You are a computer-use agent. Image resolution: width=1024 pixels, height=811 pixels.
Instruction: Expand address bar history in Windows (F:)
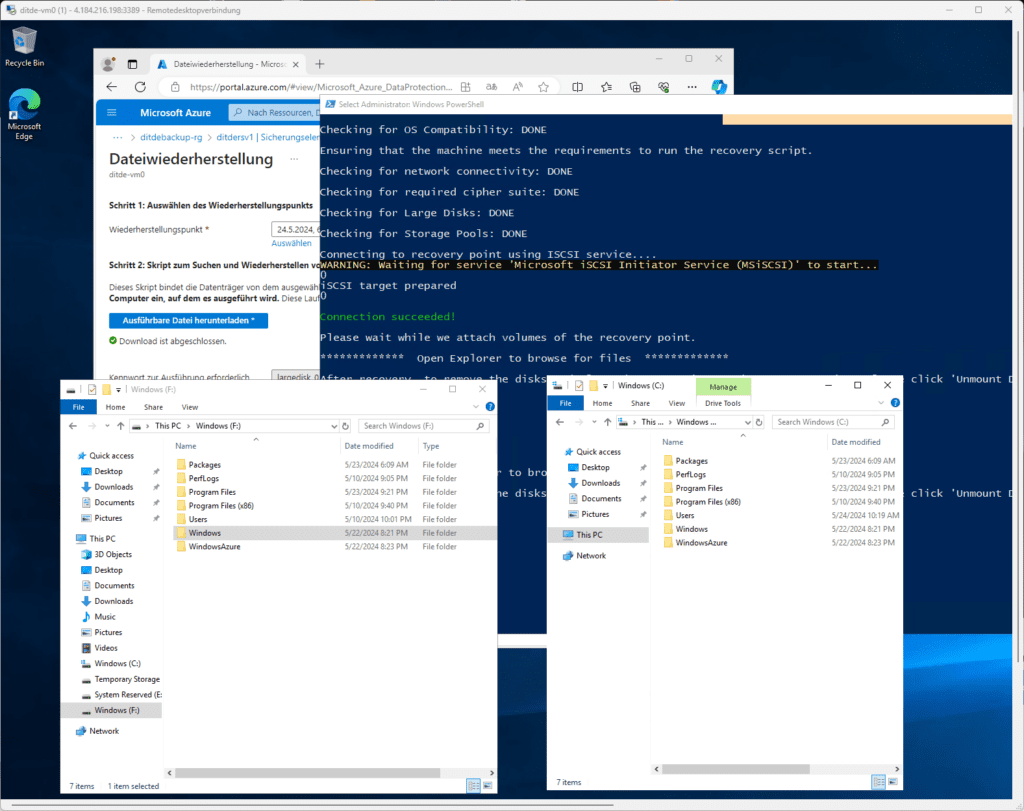coord(334,426)
